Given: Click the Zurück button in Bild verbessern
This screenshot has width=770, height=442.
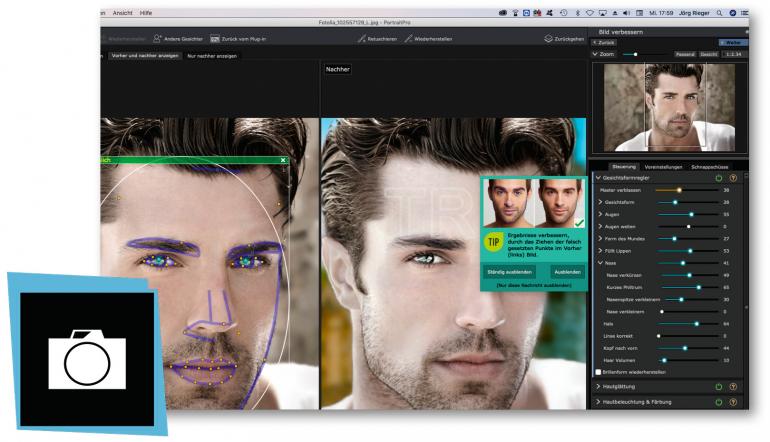Looking at the screenshot, I should tap(604, 43).
